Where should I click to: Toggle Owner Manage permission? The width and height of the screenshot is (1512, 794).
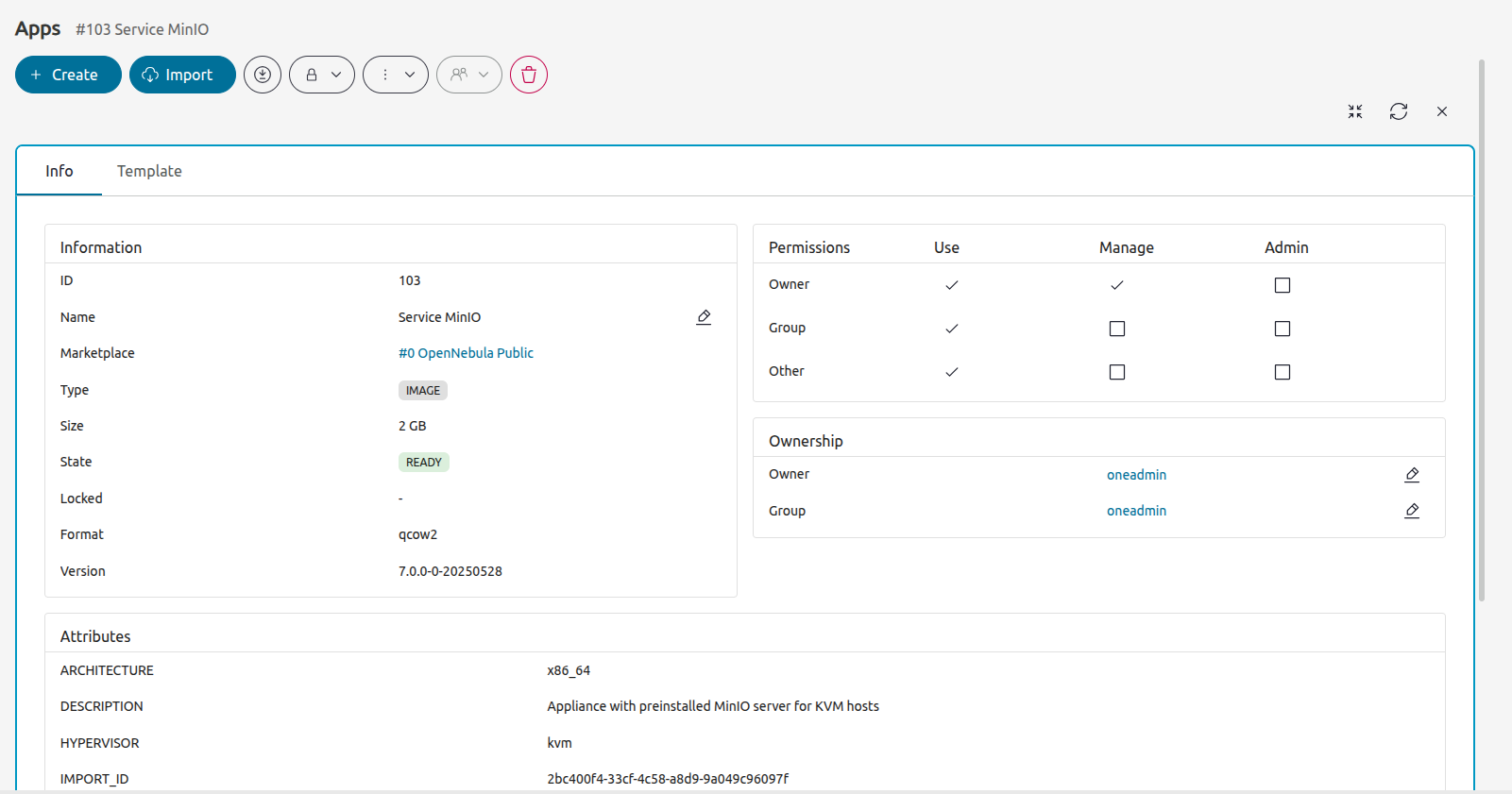(1117, 285)
